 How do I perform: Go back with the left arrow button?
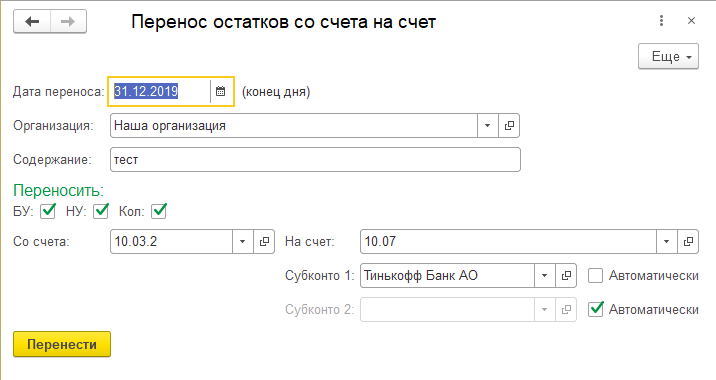(32, 21)
